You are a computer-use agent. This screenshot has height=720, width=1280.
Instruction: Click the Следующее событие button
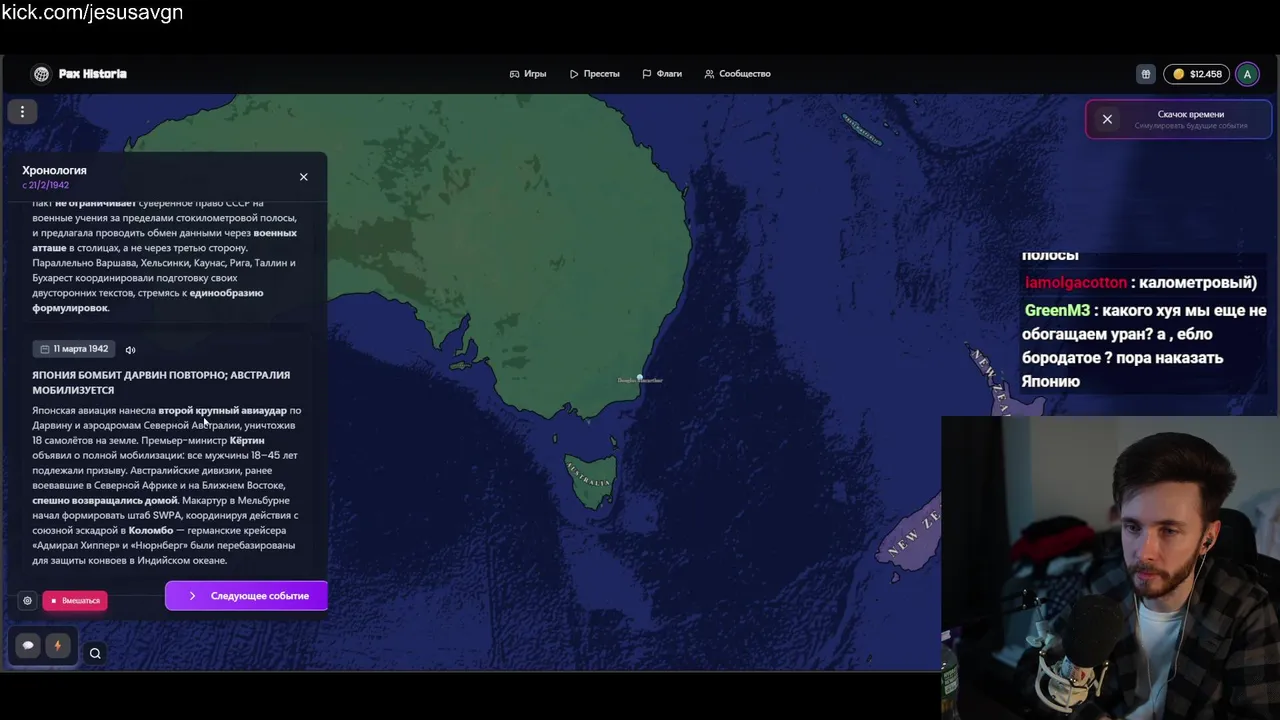point(246,596)
